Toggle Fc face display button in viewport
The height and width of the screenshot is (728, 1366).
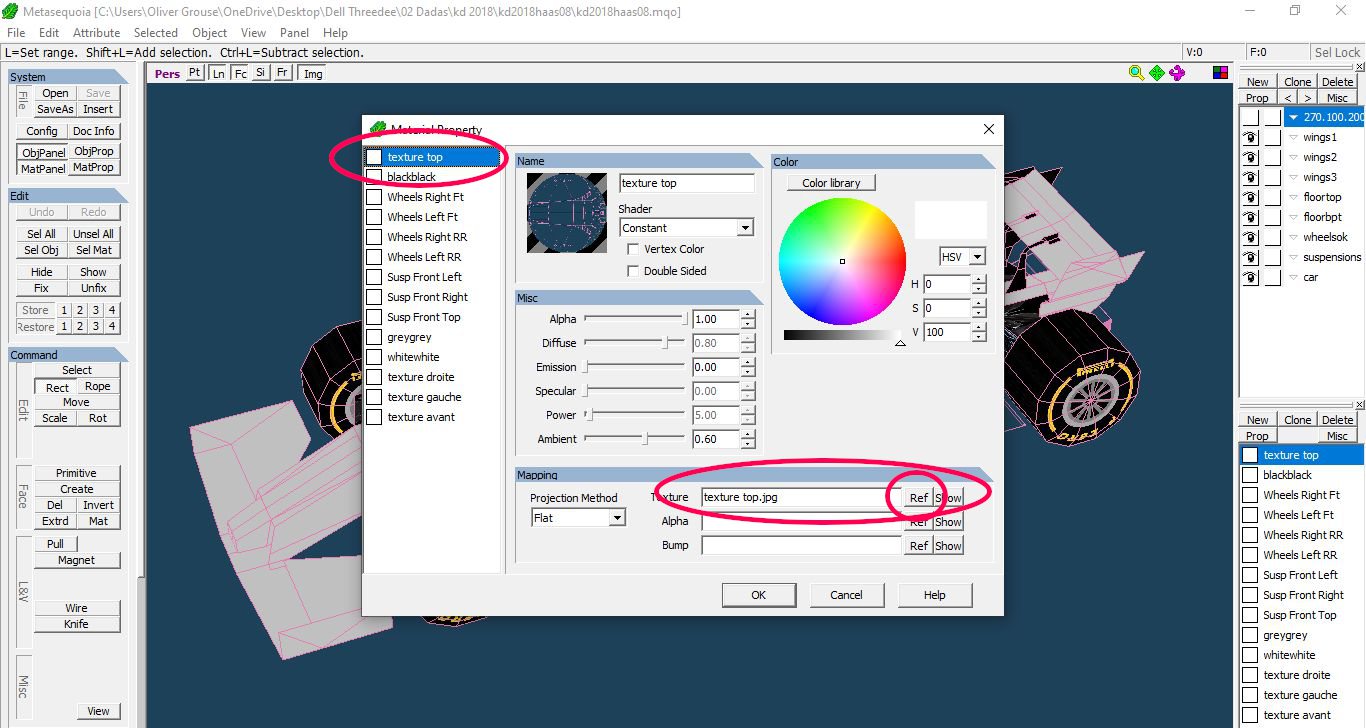(x=240, y=73)
